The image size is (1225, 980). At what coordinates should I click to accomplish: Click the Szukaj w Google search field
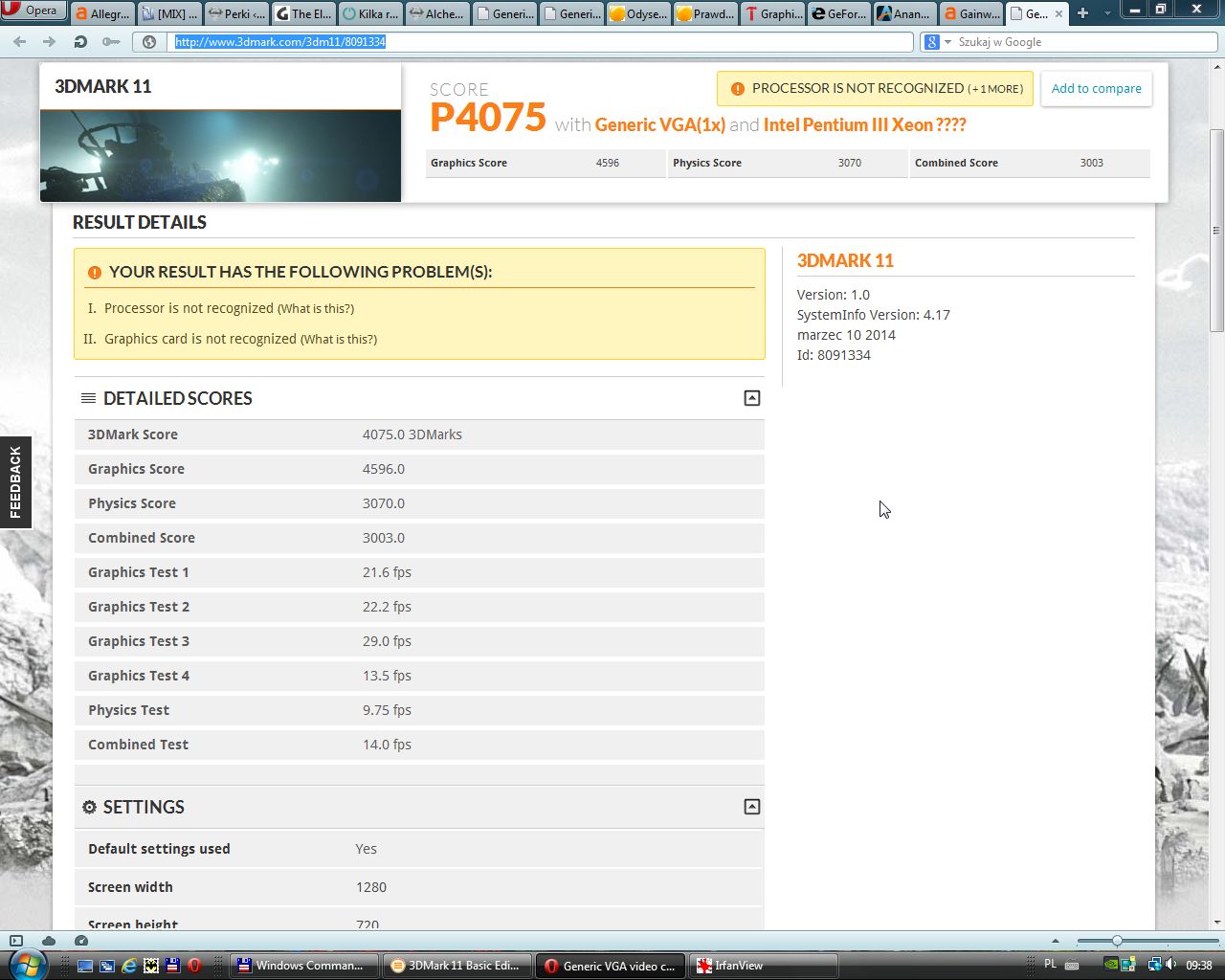(1085, 42)
